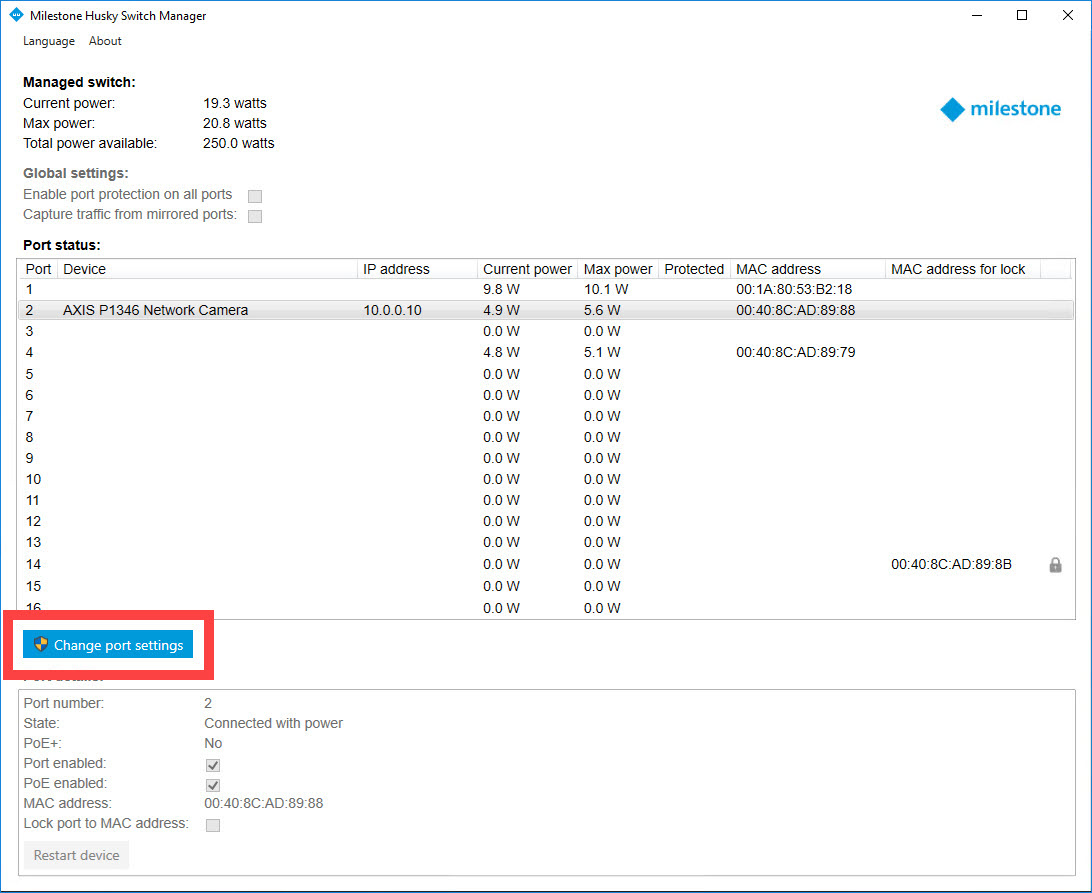Click the padlock icon on port 14

(x=1054, y=565)
